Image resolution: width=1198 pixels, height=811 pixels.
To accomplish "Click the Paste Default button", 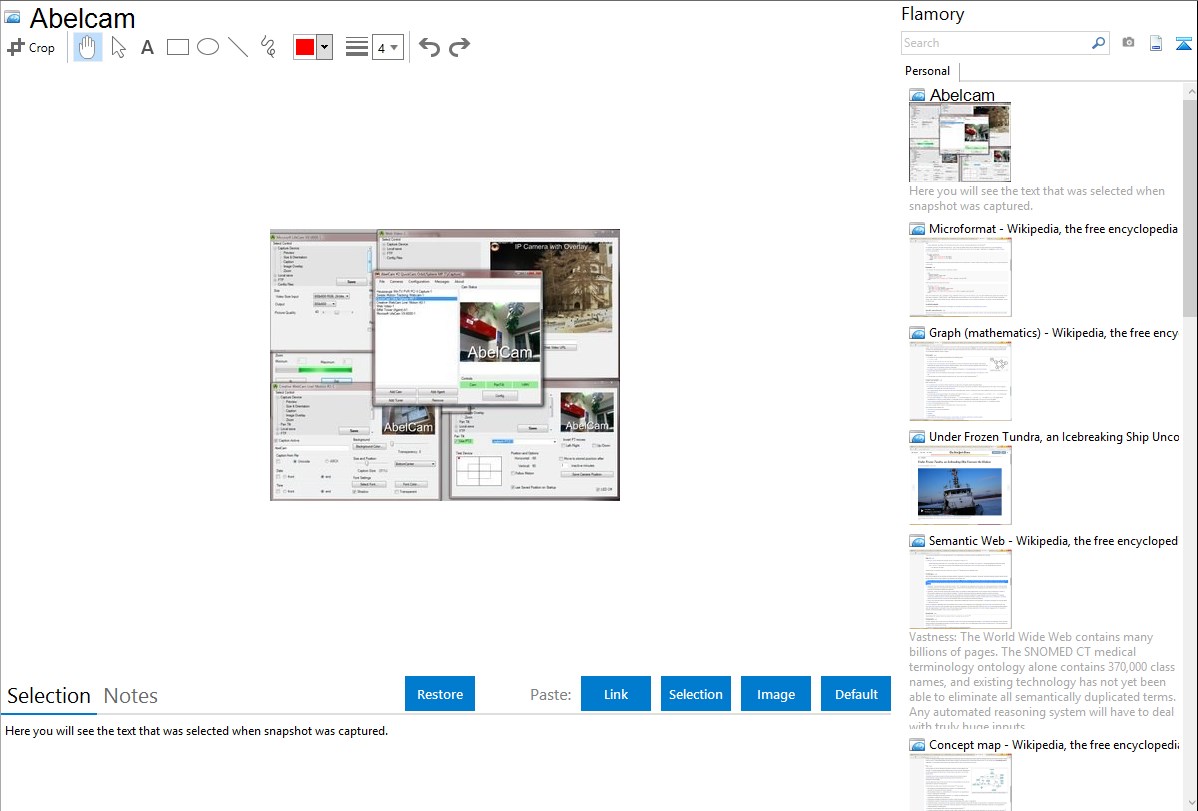I will point(856,694).
